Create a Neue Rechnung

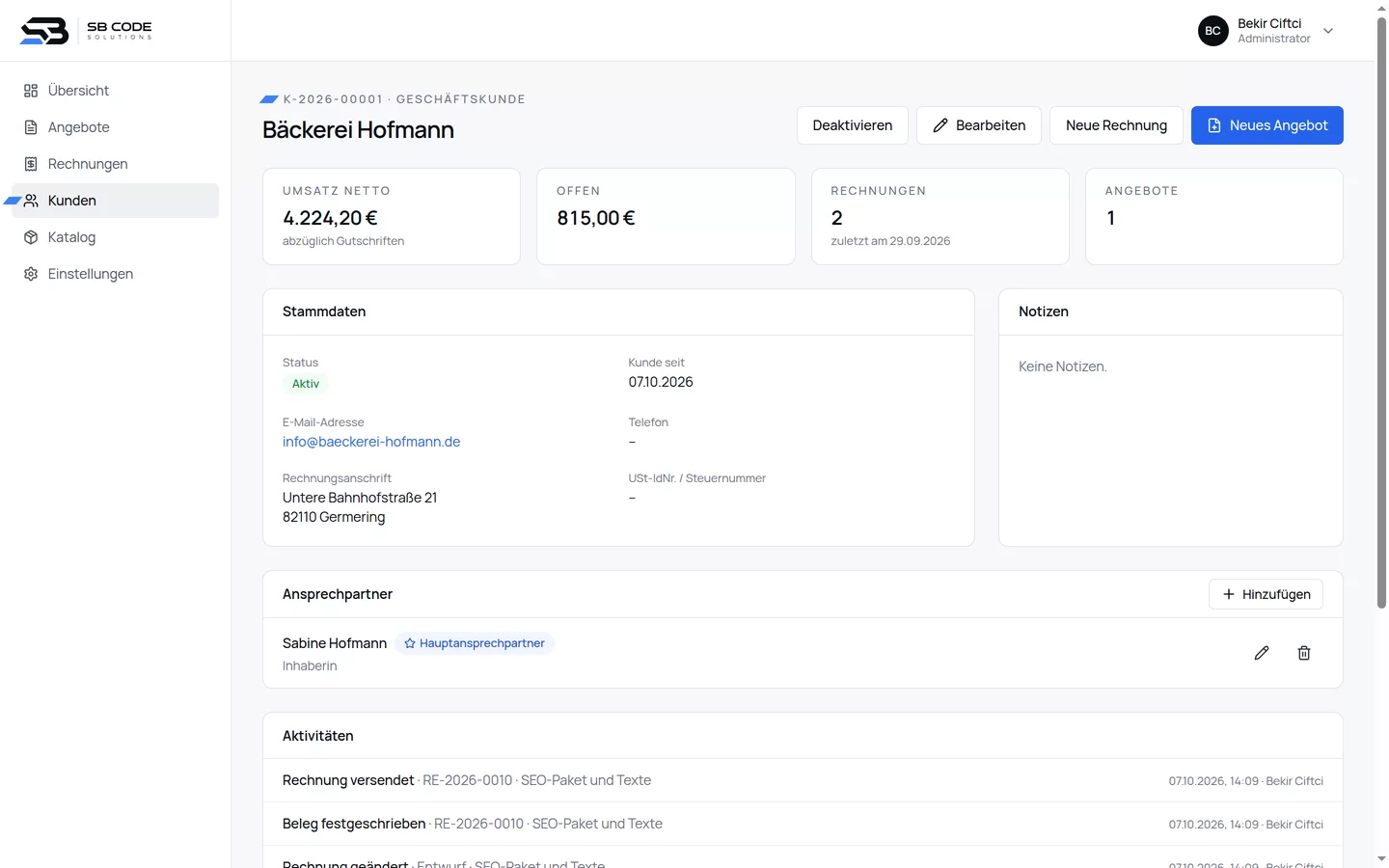(x=1116, y=125)
